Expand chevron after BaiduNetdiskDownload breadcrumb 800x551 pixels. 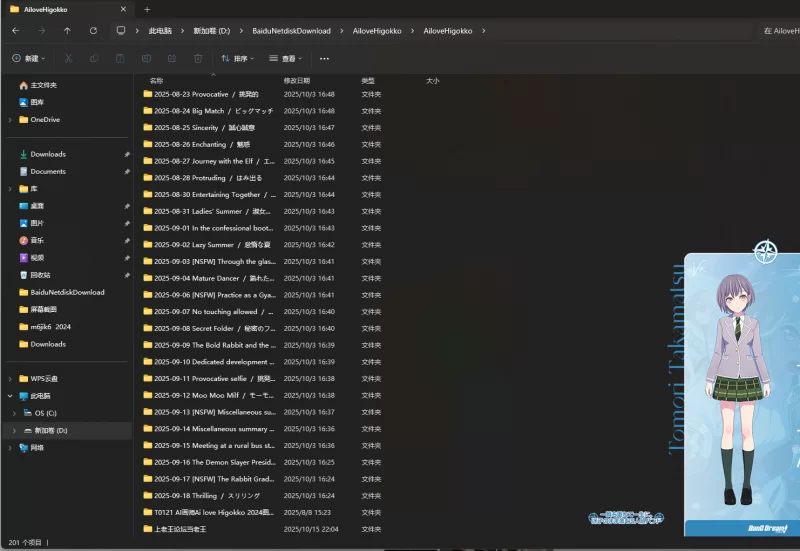coord(341,31)
